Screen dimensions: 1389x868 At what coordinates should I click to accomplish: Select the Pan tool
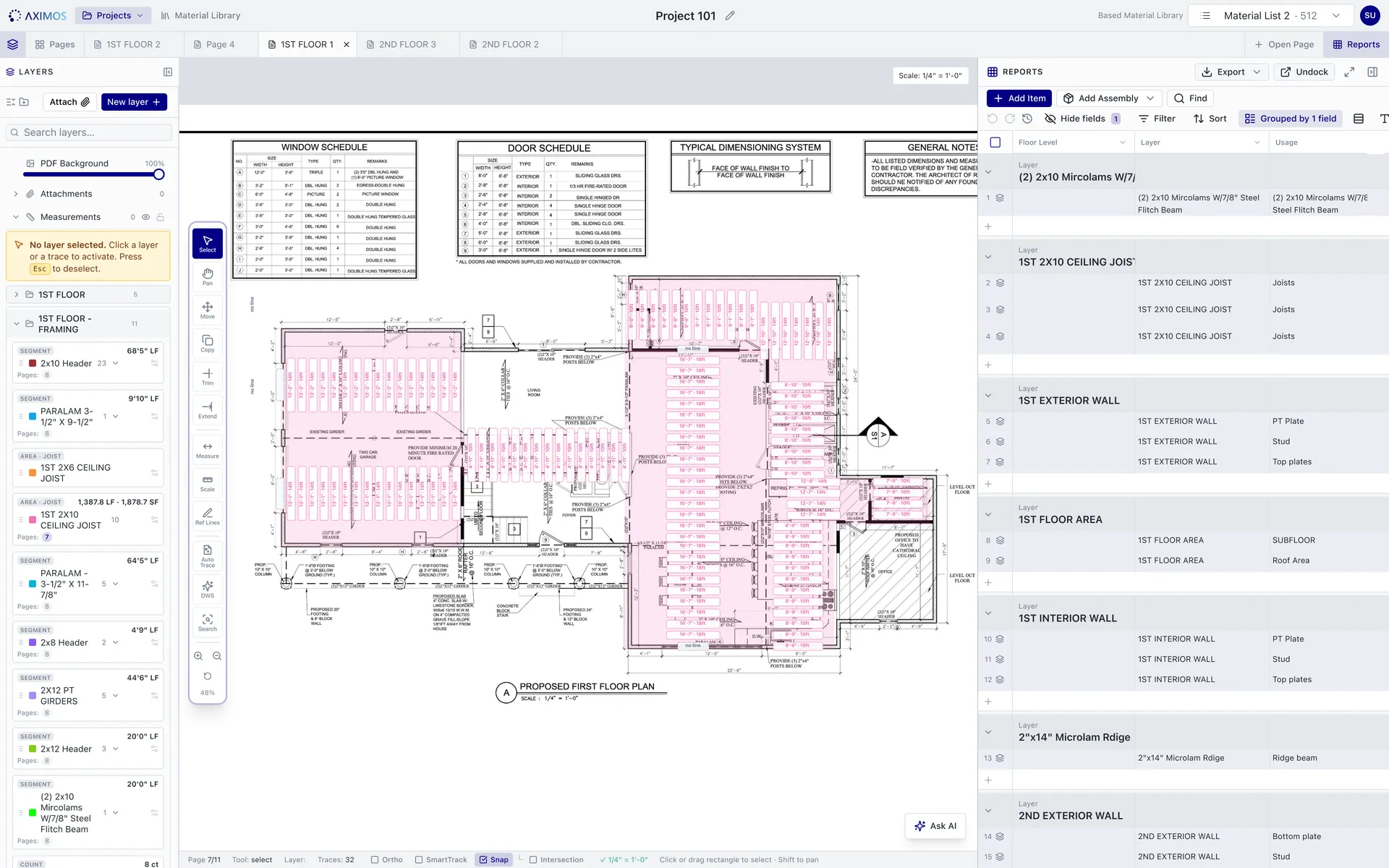tap(208, 277)
